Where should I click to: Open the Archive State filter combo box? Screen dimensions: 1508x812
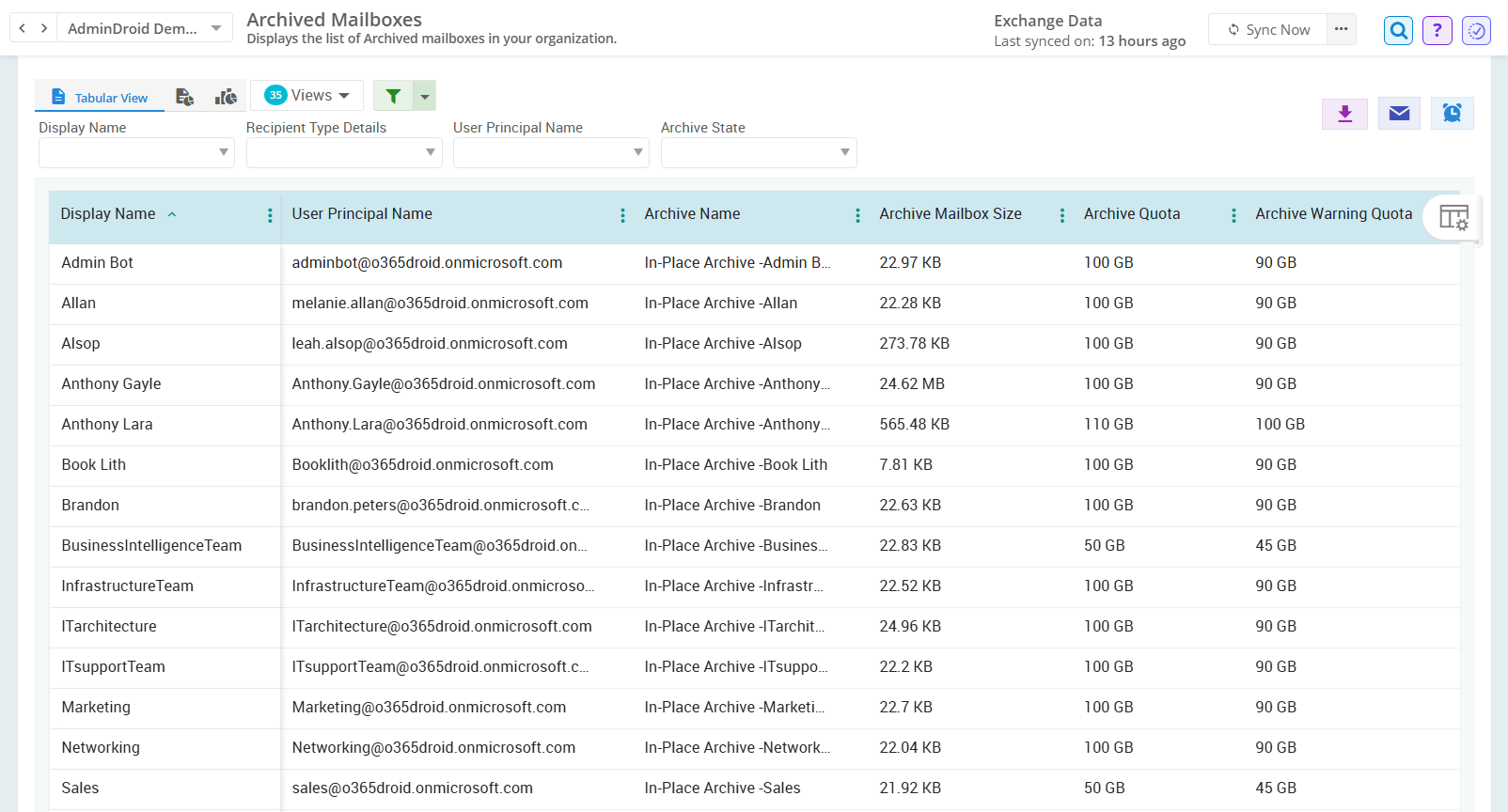(759, 152)
